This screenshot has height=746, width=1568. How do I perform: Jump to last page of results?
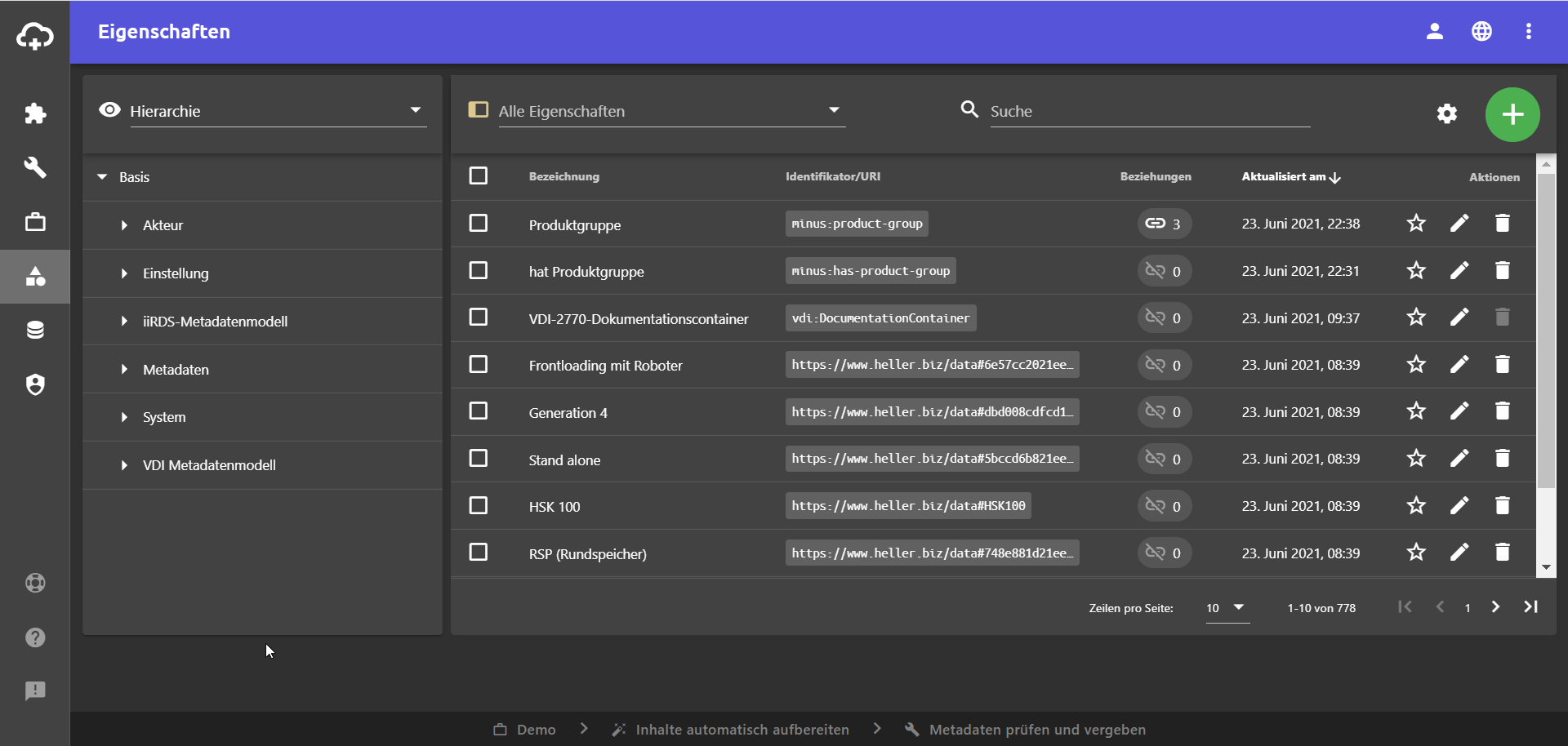1531,607
